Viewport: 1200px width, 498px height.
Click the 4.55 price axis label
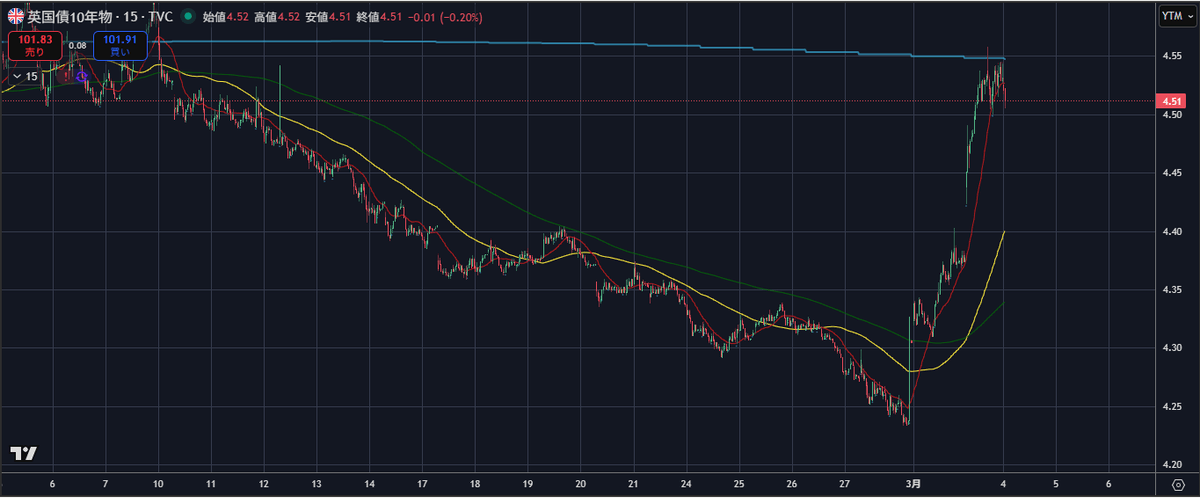point(1173,56)
